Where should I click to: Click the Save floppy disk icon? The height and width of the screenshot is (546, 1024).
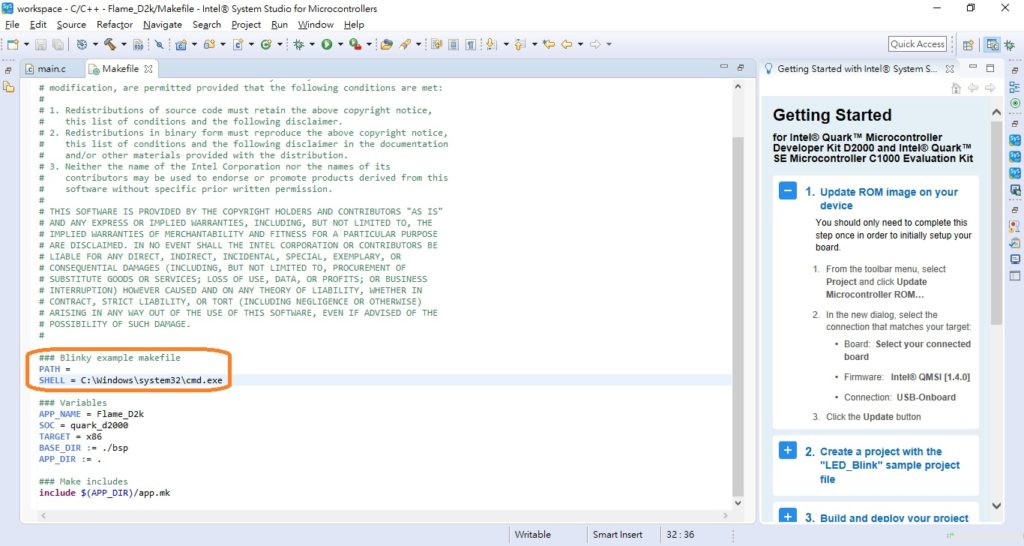41,44
